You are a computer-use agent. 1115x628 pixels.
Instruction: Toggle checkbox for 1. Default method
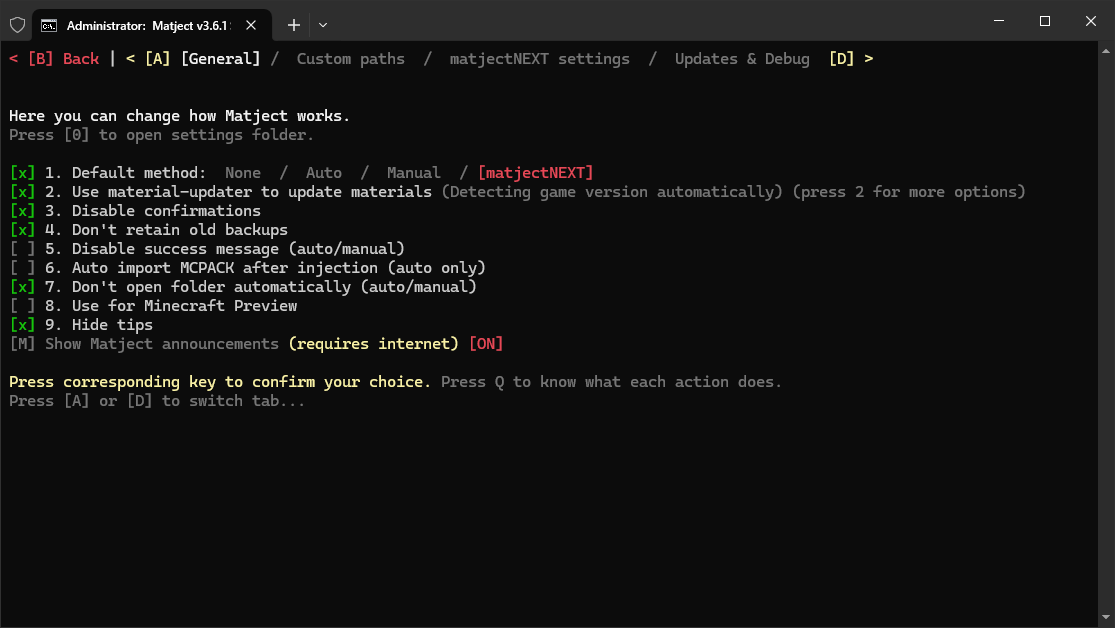click(x=22, y=173)
